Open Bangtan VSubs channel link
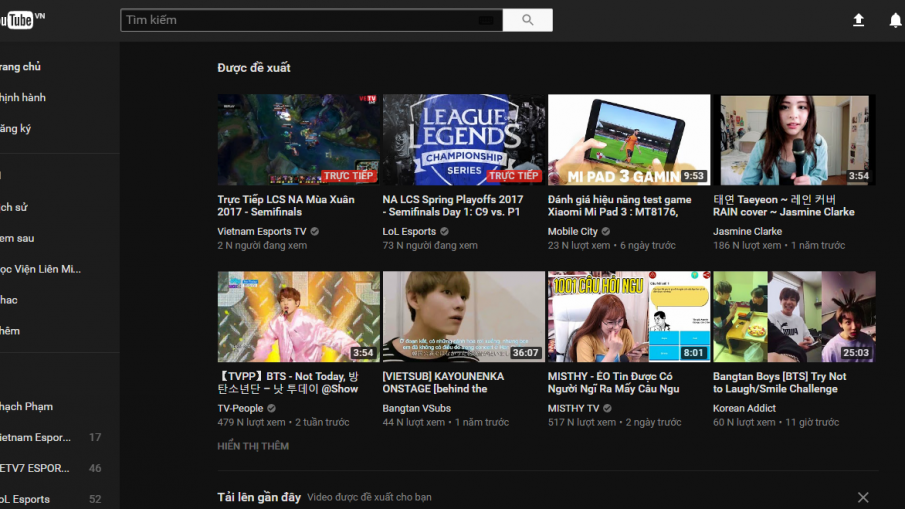 (416, 408)
